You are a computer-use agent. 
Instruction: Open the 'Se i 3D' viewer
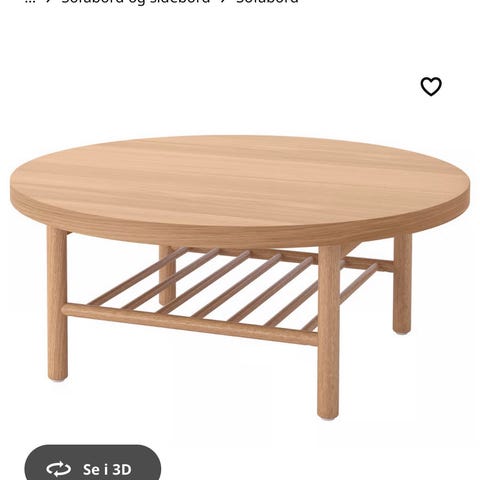[93, 463]
